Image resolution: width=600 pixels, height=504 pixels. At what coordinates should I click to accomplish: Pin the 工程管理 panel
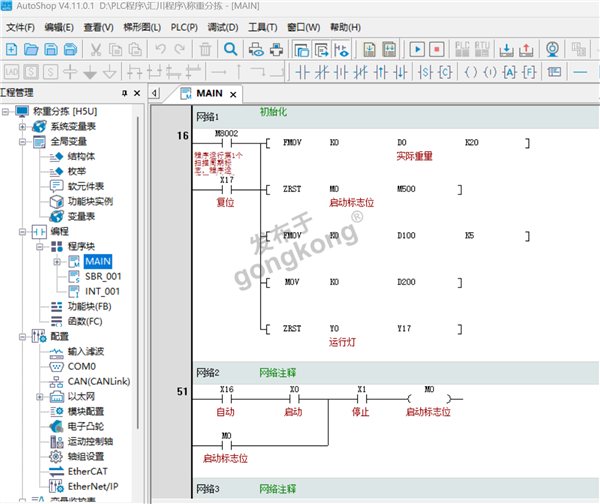click(124, 92)
